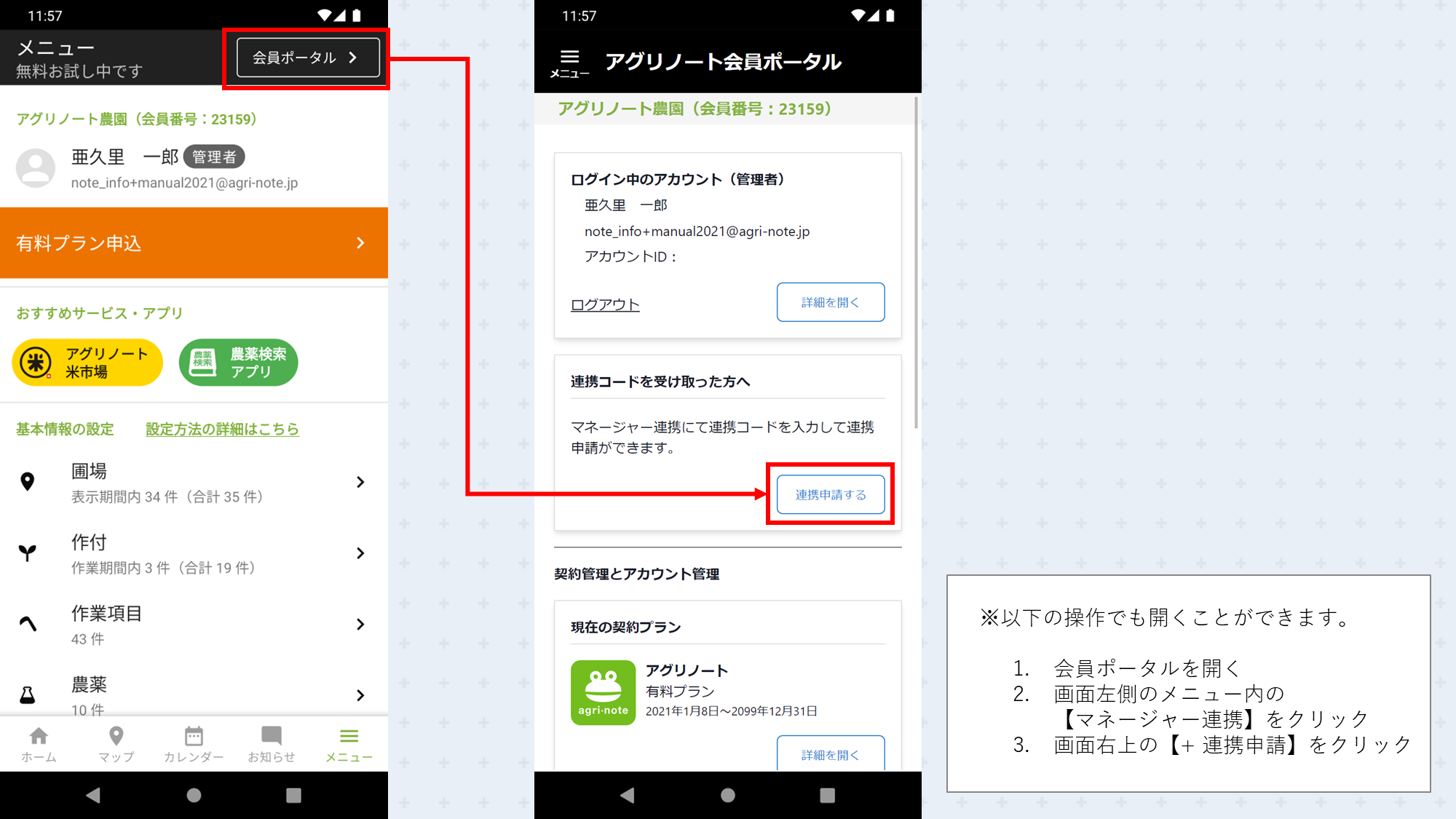
Task: Click the アグリノート会員ポータル header title
Action: (724, 62)
